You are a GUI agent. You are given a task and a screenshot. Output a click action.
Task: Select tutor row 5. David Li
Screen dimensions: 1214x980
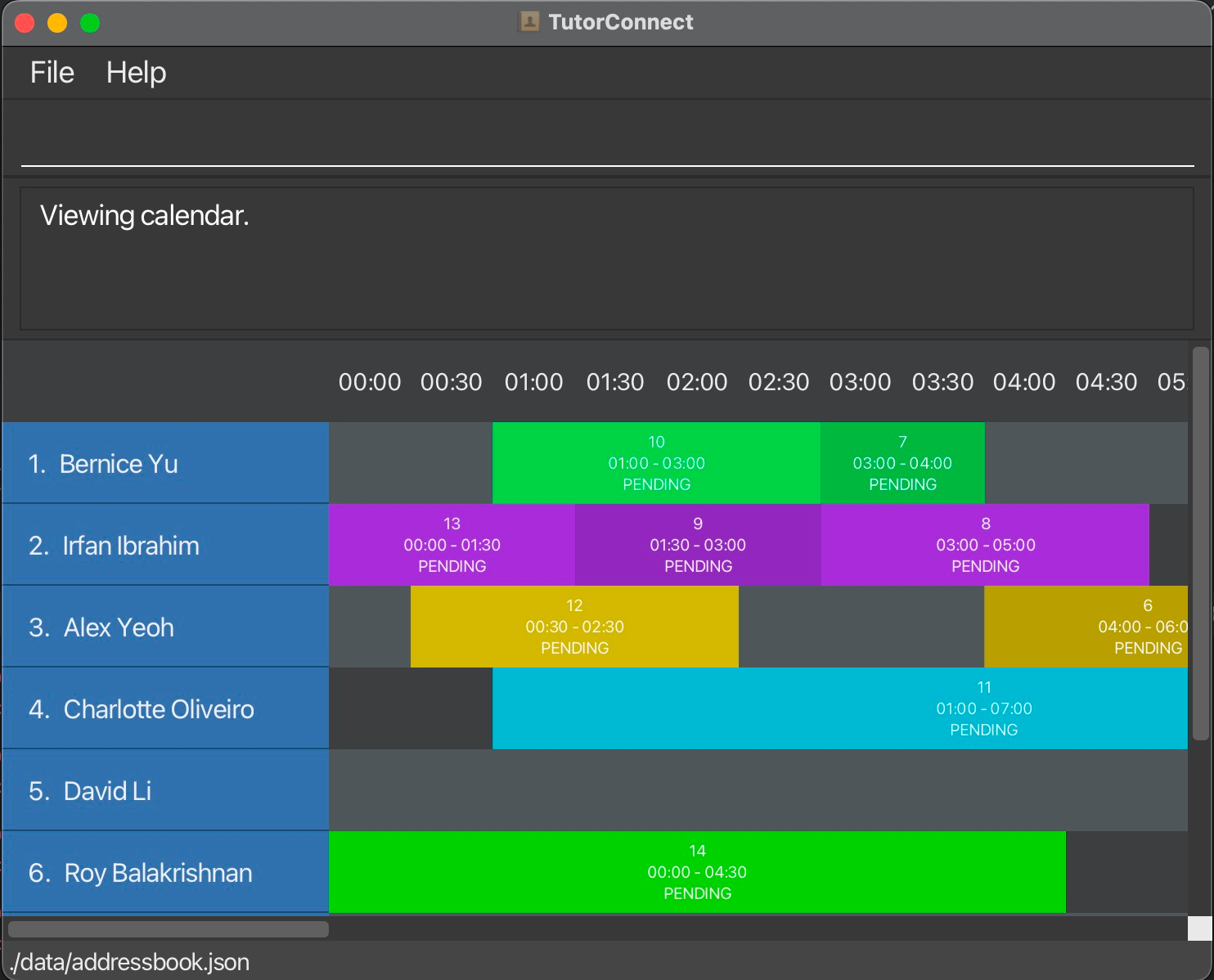165,790
